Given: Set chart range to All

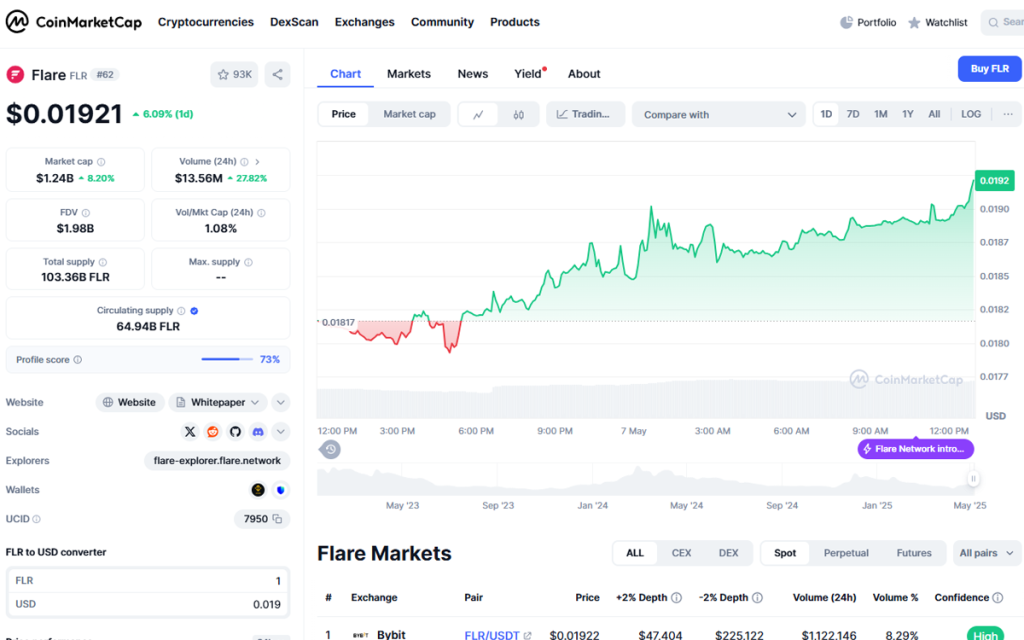Looking at the screenshot, I should click(x=935, y=114).
